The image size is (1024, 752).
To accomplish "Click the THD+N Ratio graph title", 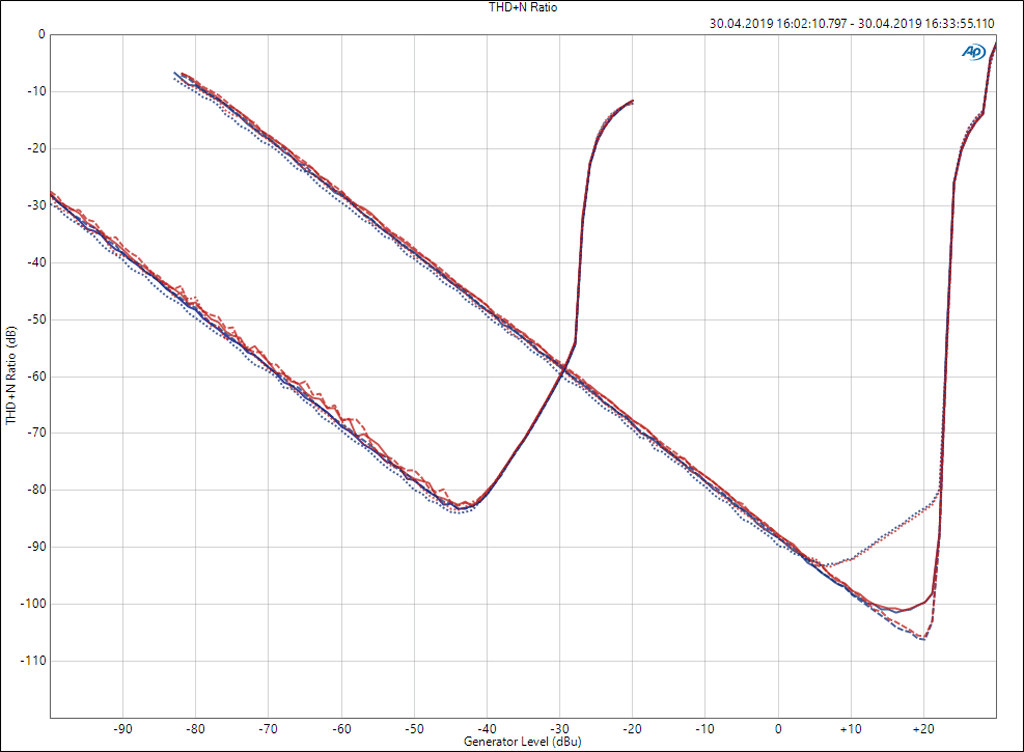I will (x=511, y=7).
